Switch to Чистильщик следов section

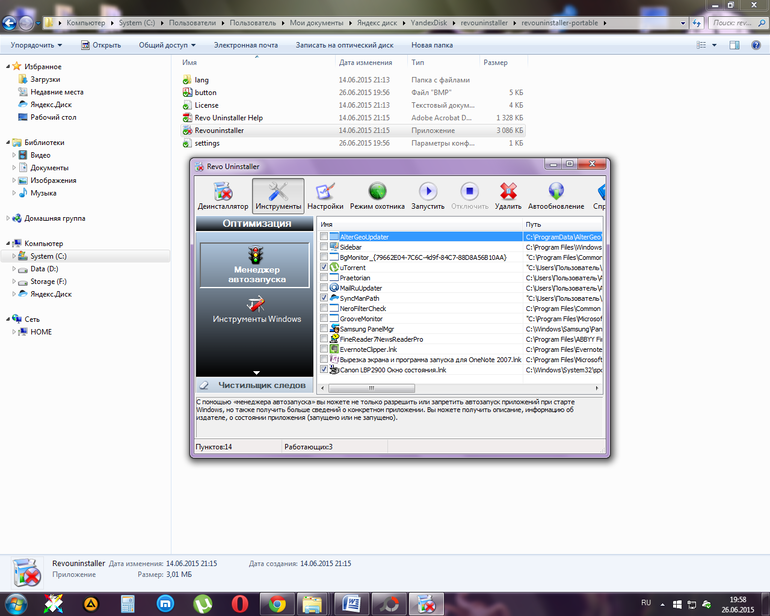click(x=254, y=385)
